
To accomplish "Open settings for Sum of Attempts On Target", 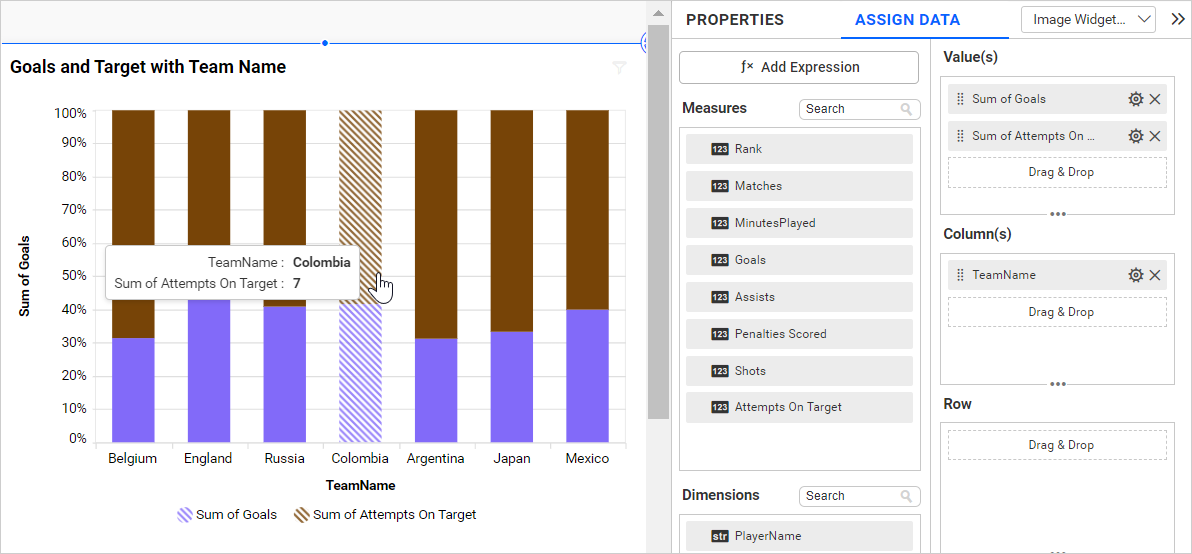I will (1135, 136).
